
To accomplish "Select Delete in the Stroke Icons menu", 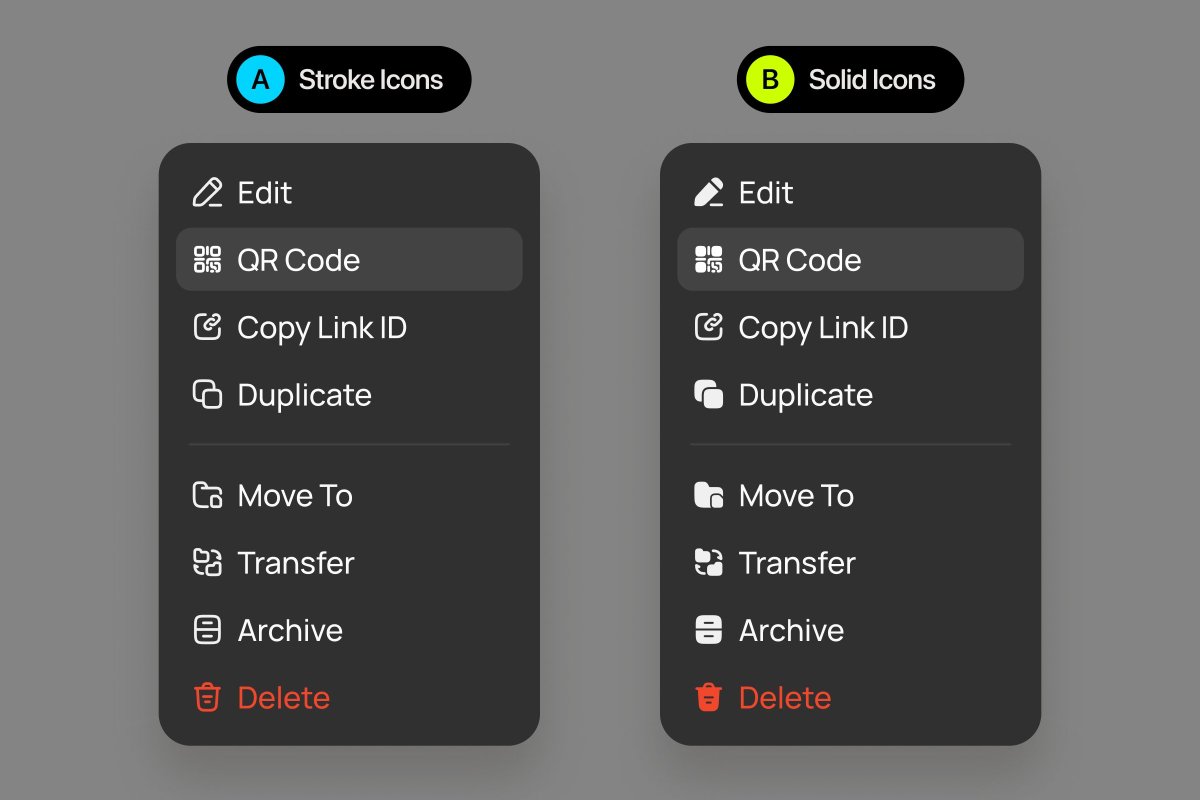I will click(349, 697).
